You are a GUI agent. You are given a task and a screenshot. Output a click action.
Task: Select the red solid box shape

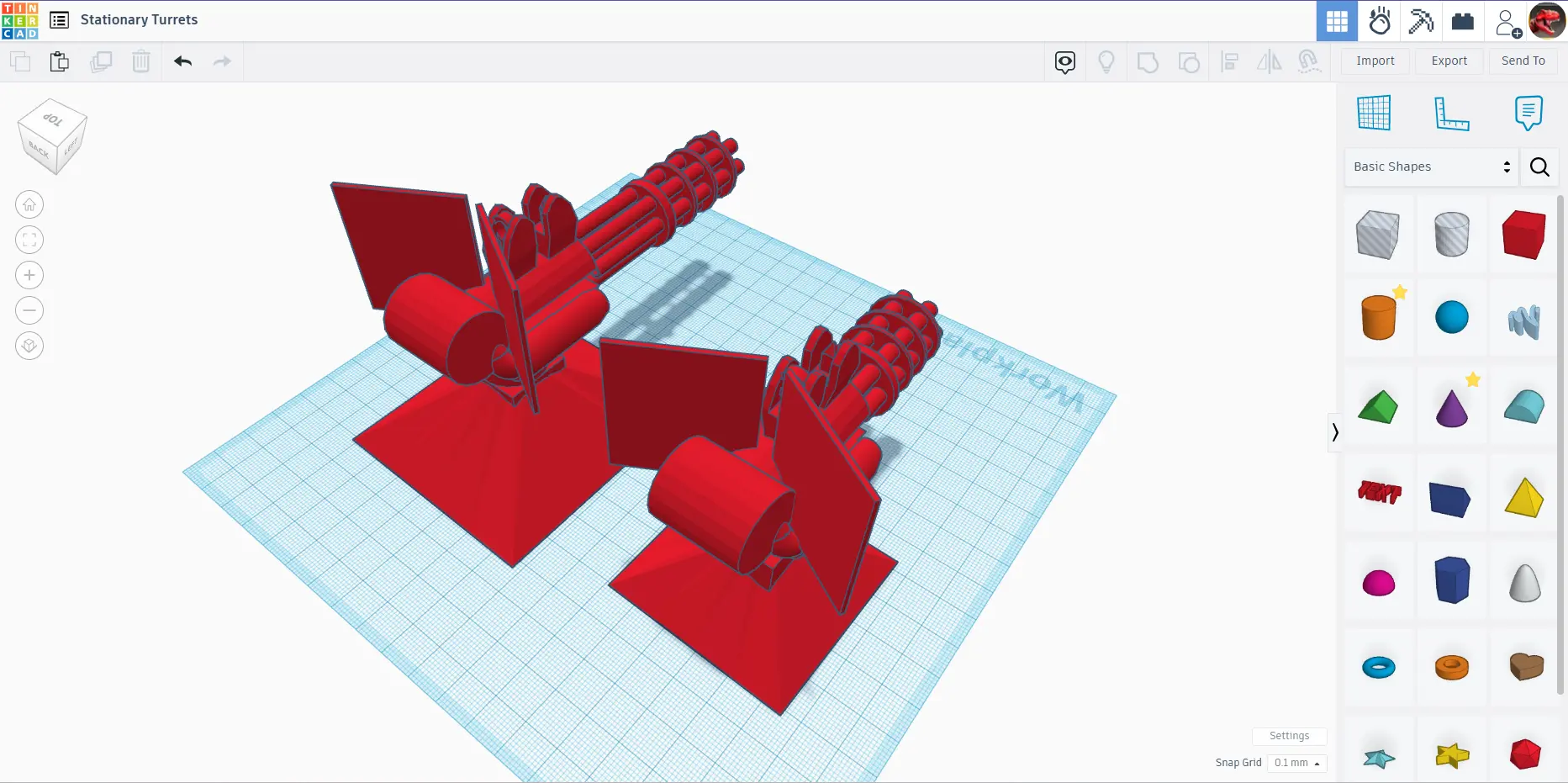pos(1523,235)
